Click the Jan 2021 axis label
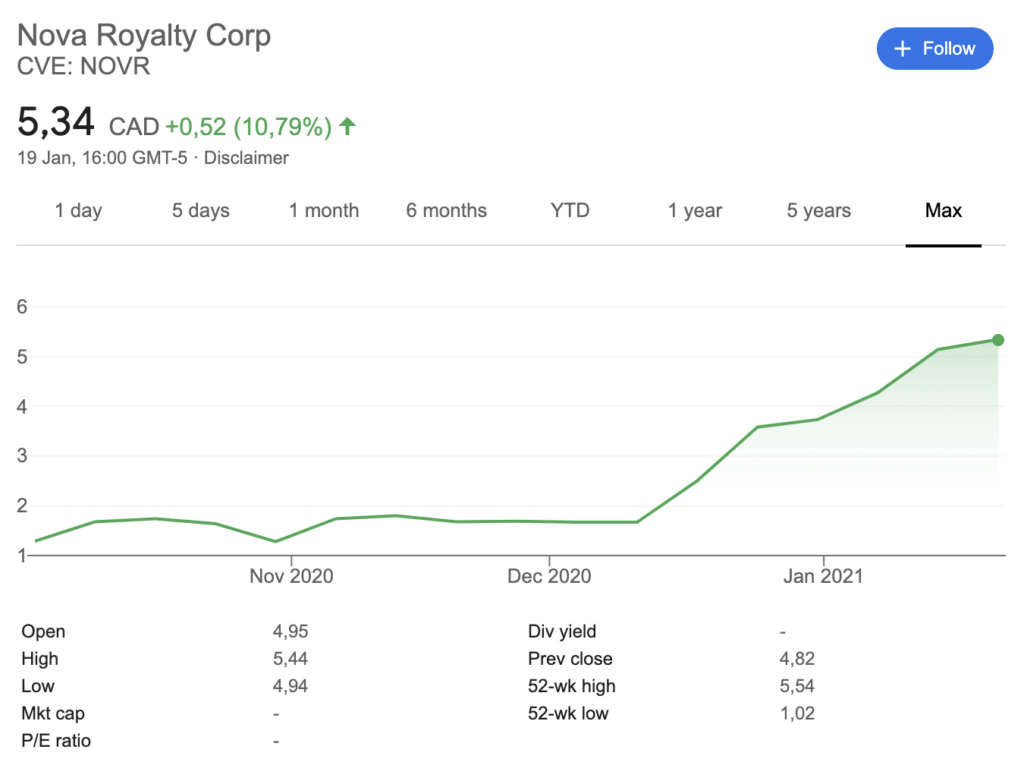 pyautogui.click(x=822, y=577)
